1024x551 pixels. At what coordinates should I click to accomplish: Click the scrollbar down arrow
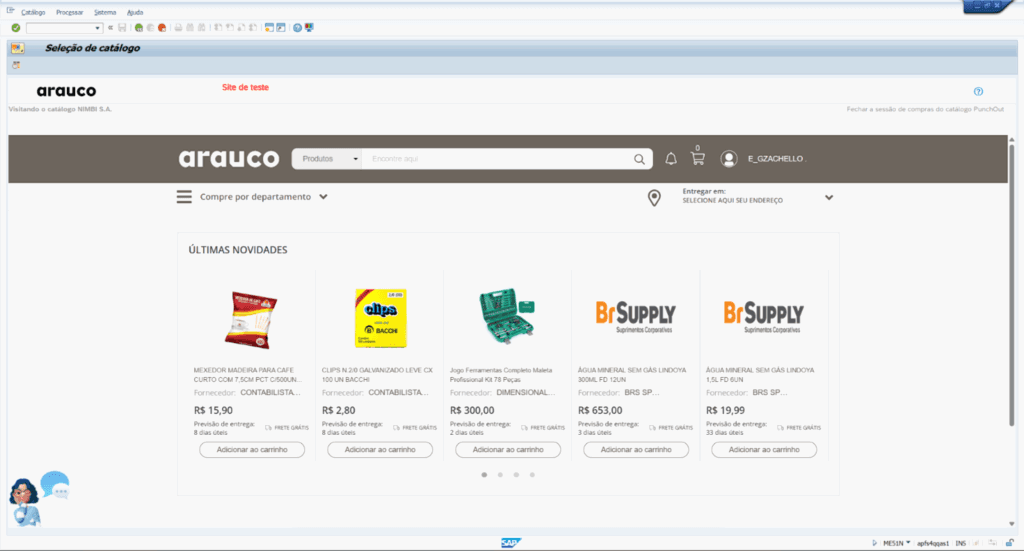click(1012, 524)
